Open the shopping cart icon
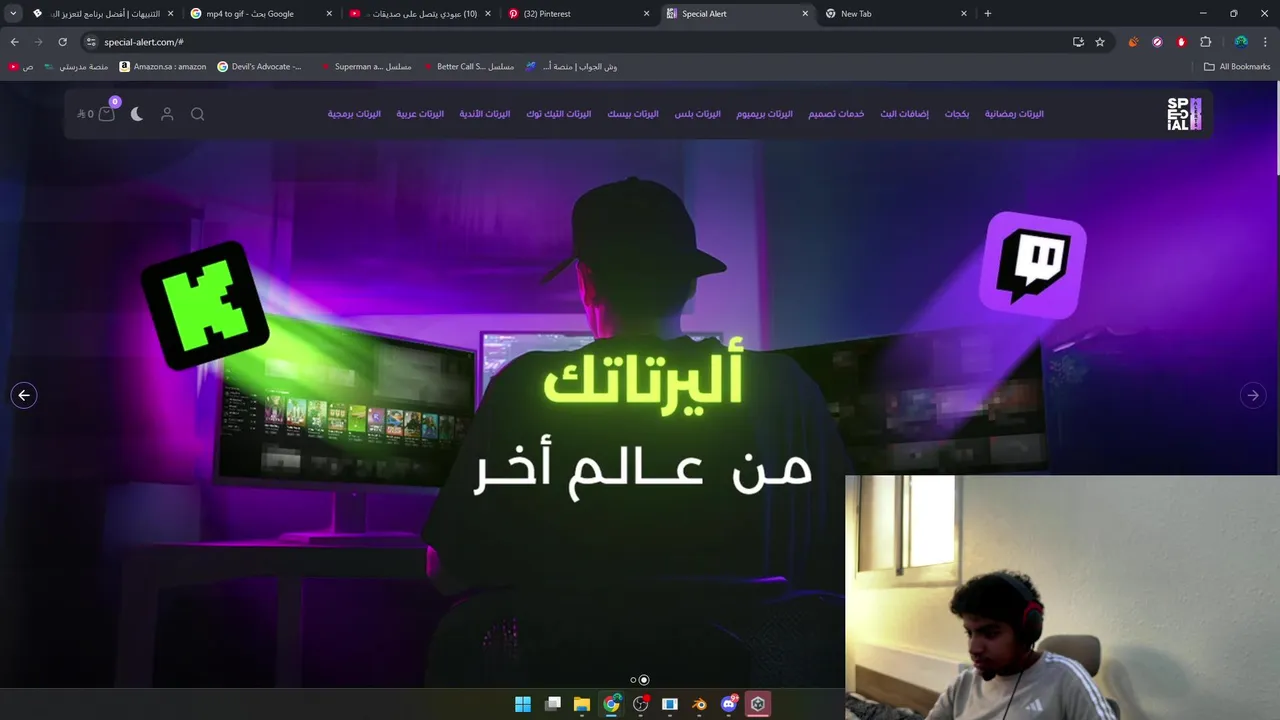The image size is (1280, 720). pos(107,113)
